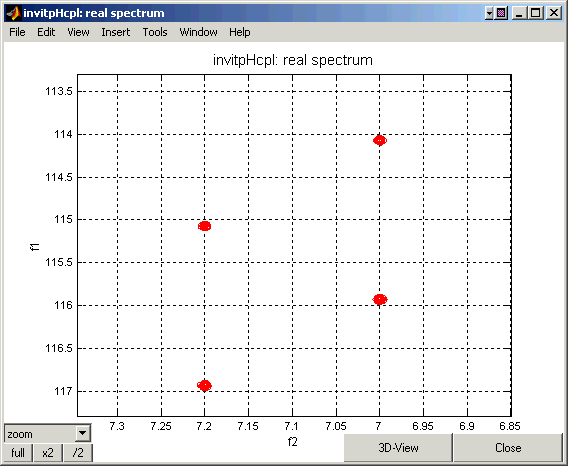Click the small down-arrow icon in title bar

tap(489, 14)
